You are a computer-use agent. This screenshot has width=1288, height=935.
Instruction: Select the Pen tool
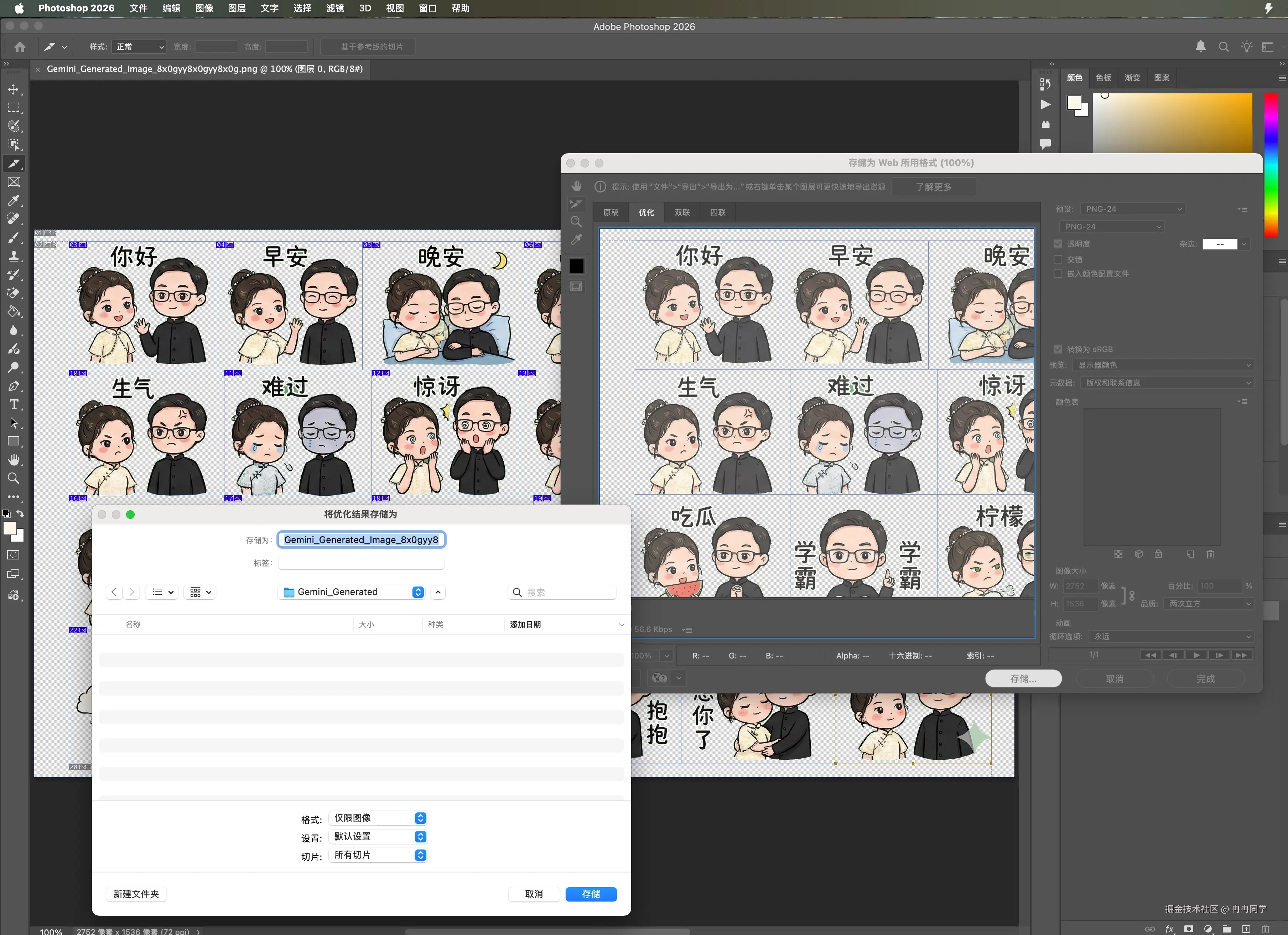(14, 386)
